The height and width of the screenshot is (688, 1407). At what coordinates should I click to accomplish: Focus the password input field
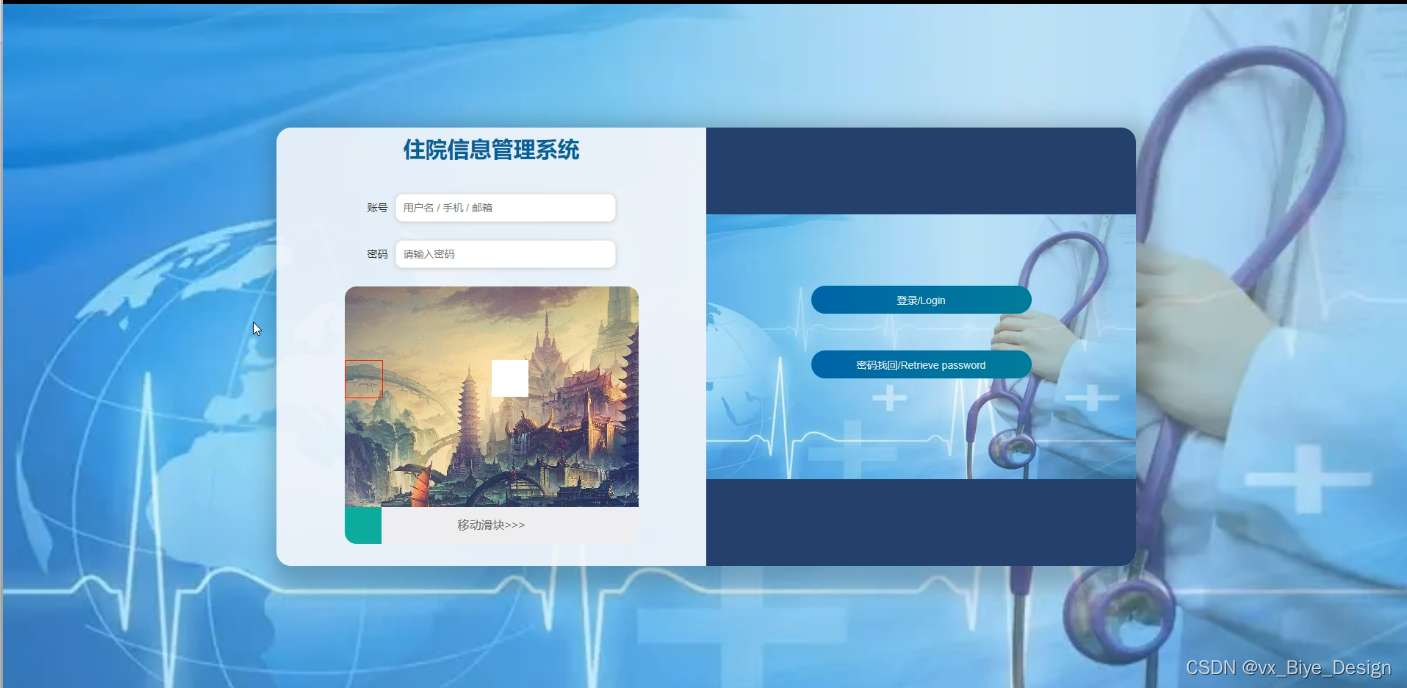(x=505, y=254)
